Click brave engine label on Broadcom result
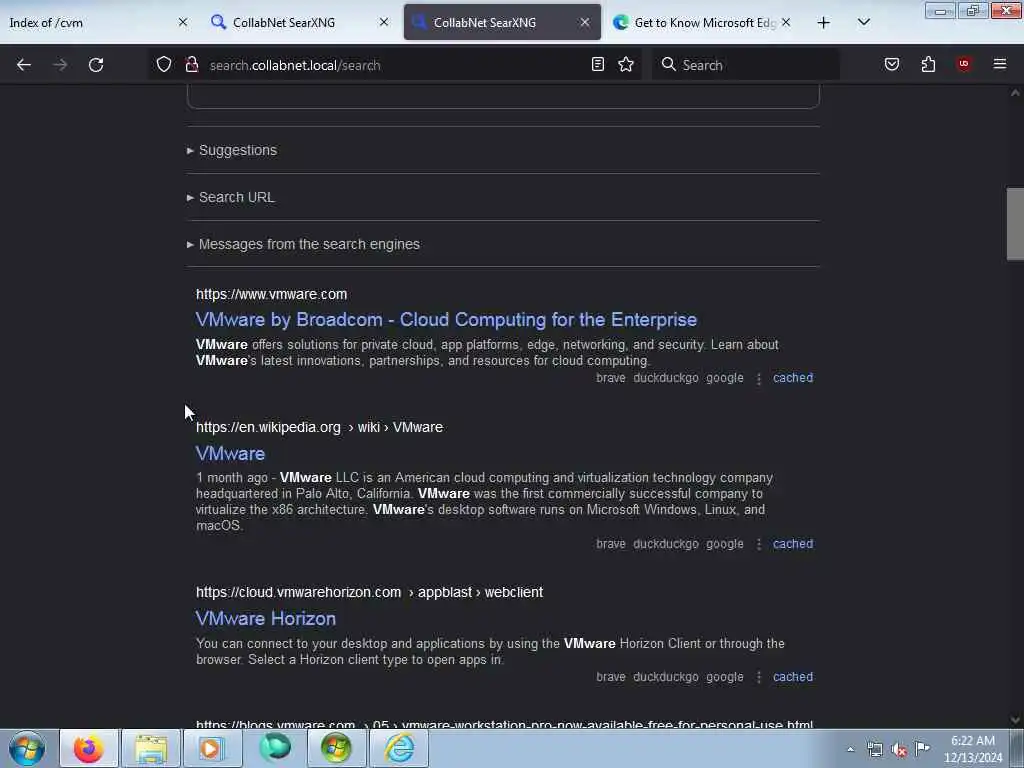 click(611, 377)
